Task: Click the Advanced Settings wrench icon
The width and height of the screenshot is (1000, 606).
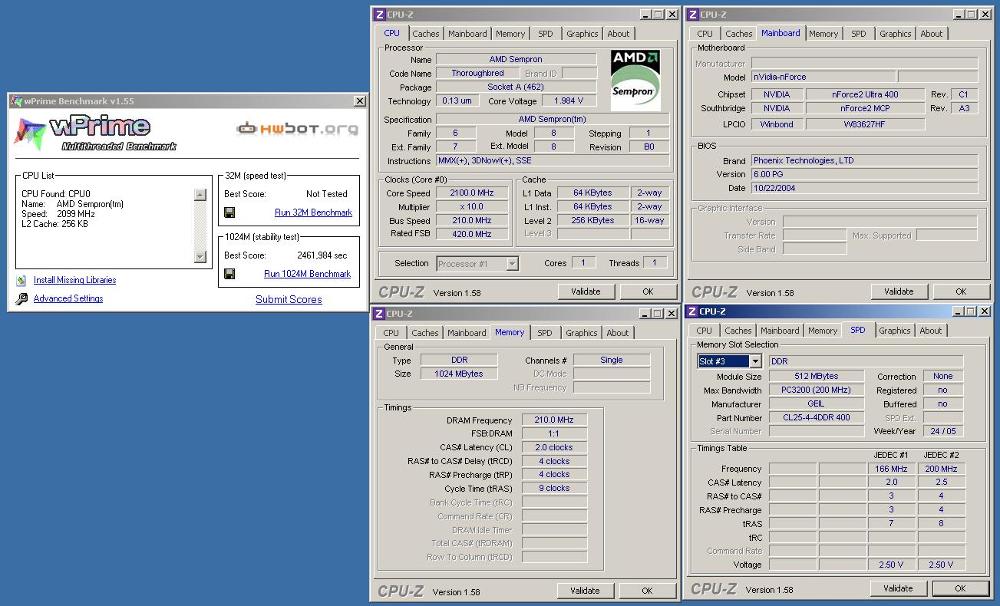Action: 22,299
